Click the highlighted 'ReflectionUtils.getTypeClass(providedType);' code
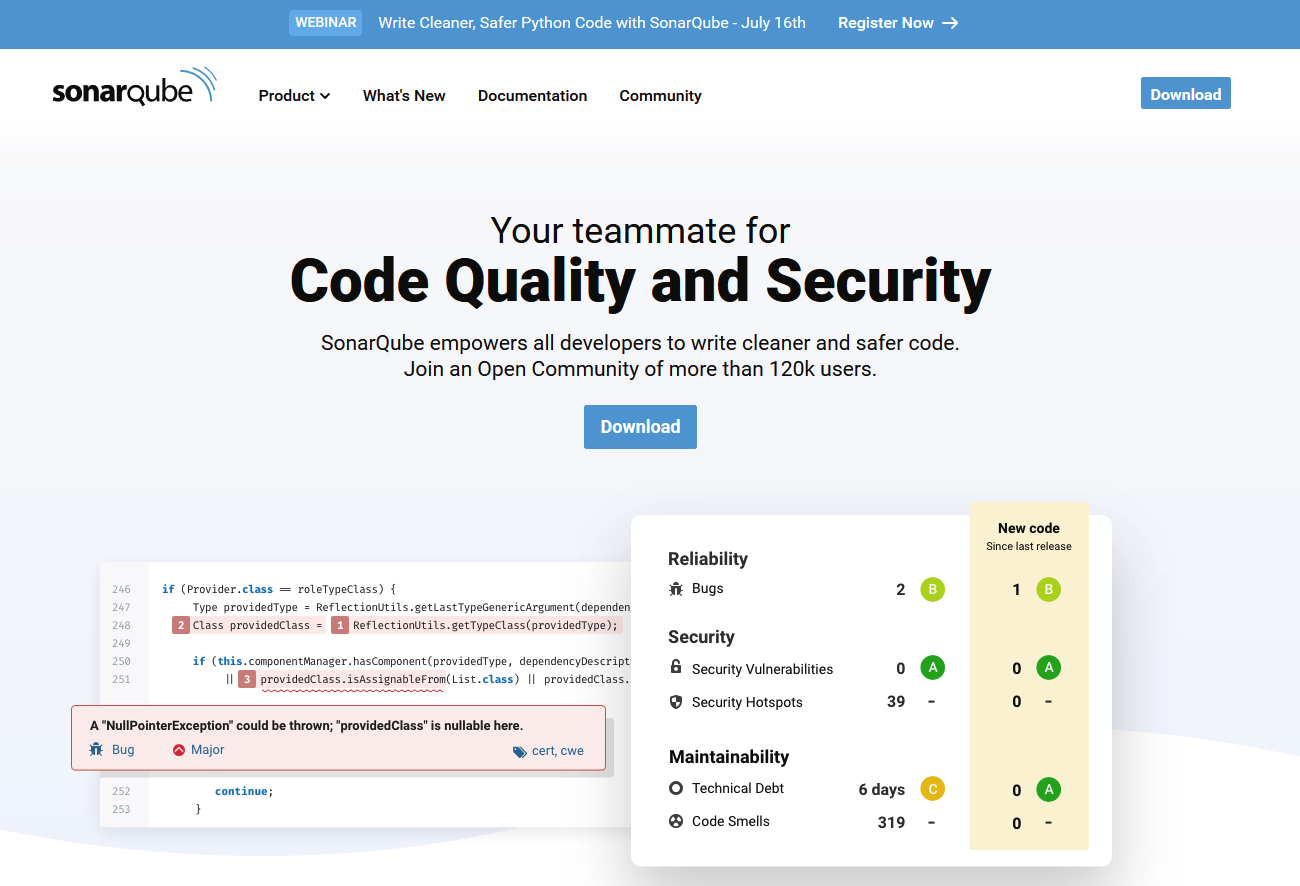This screenshot has height=886, width=1300. [x=485, y=626]
